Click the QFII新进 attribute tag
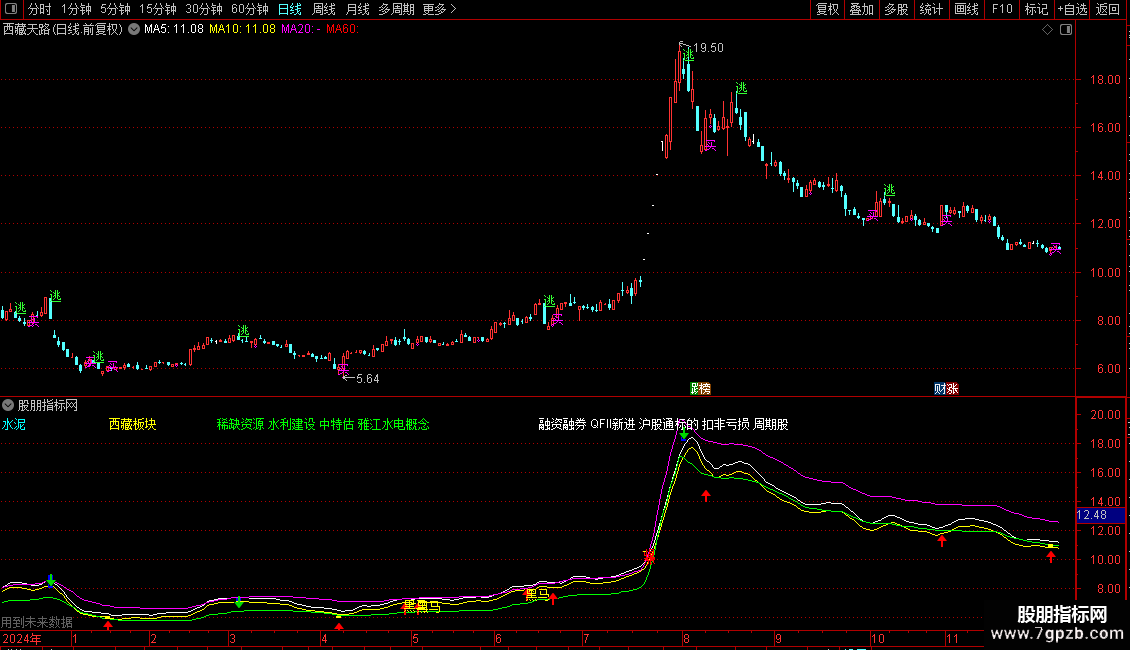The image size is (1130, 650). (x=613, y=424)
